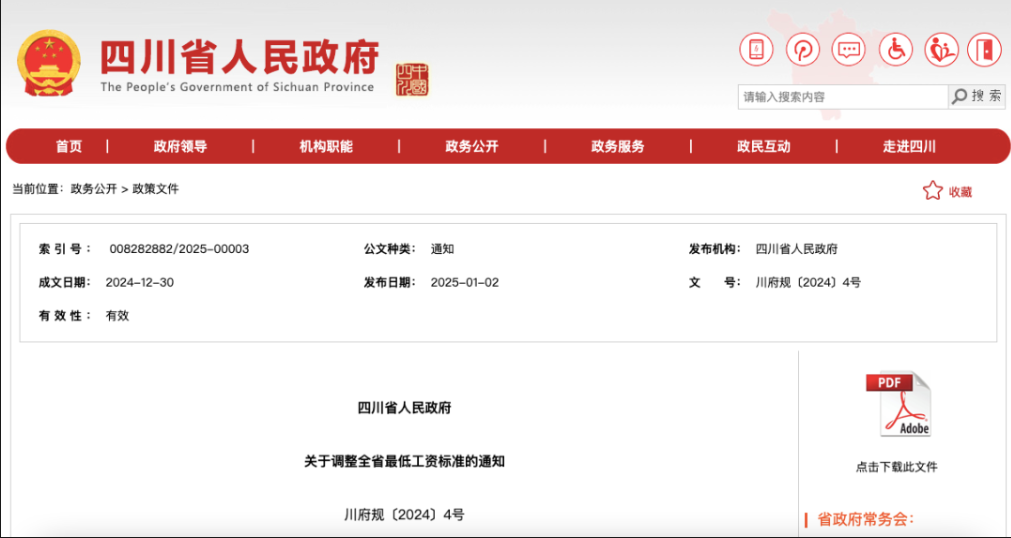The width and height of the screenshot is (1011, 538).
Task: Click the index number 008282882/2025-00003
Action: pyautogui.click(x=179, y=249)
